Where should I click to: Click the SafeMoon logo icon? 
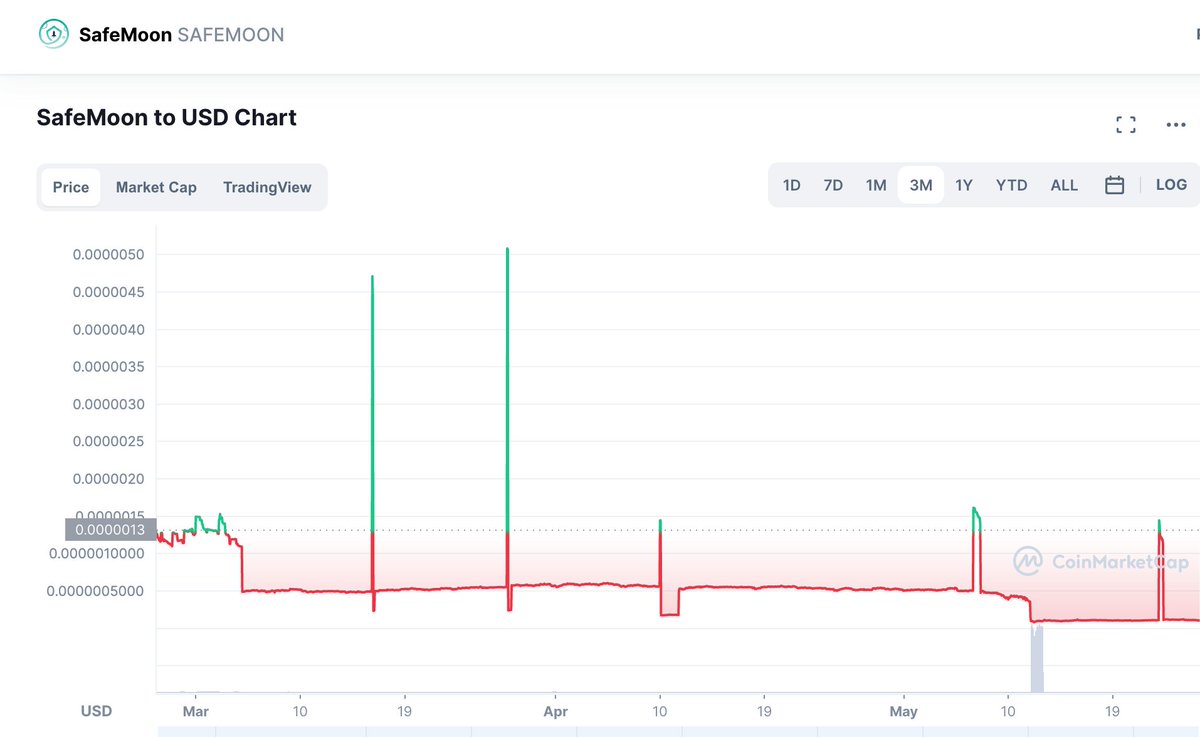(54, 34)
